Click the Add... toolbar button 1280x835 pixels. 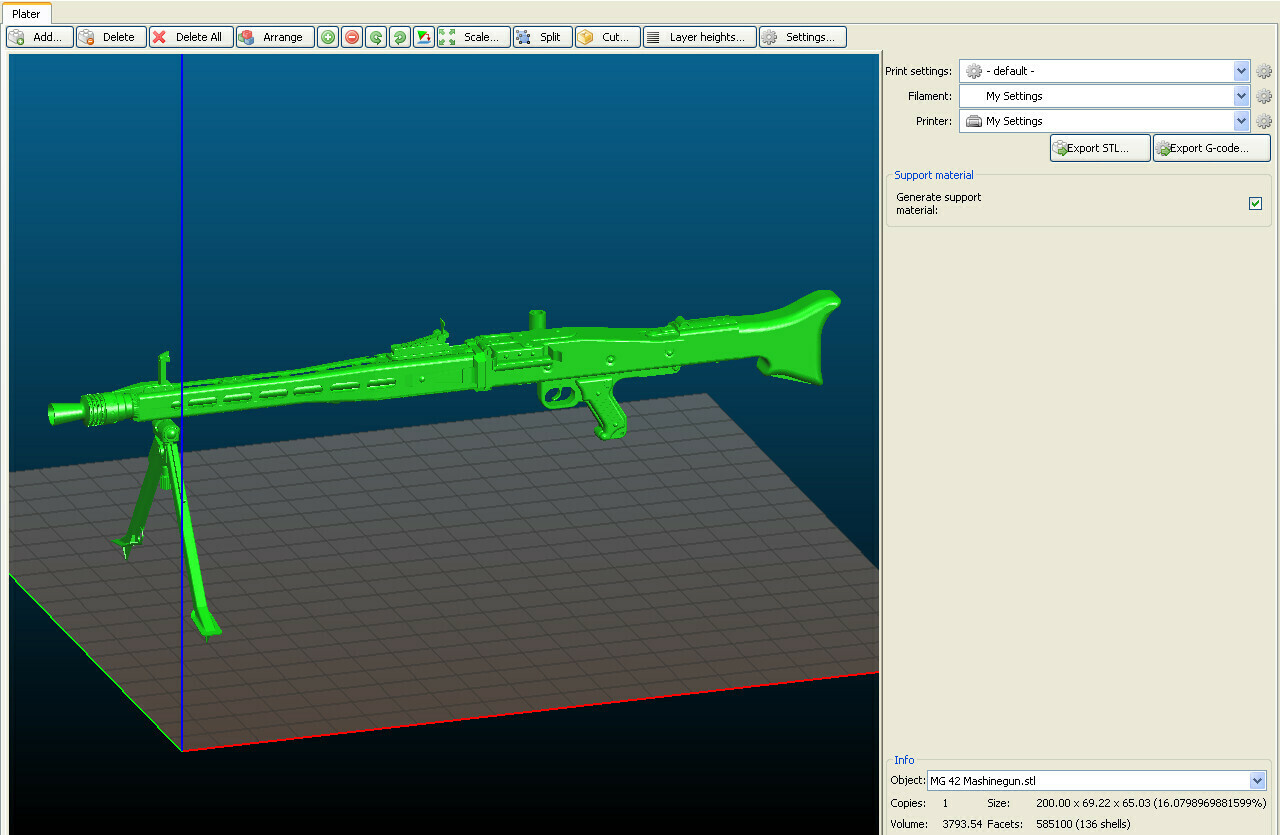pyautogui.click(x=40, y=37)
